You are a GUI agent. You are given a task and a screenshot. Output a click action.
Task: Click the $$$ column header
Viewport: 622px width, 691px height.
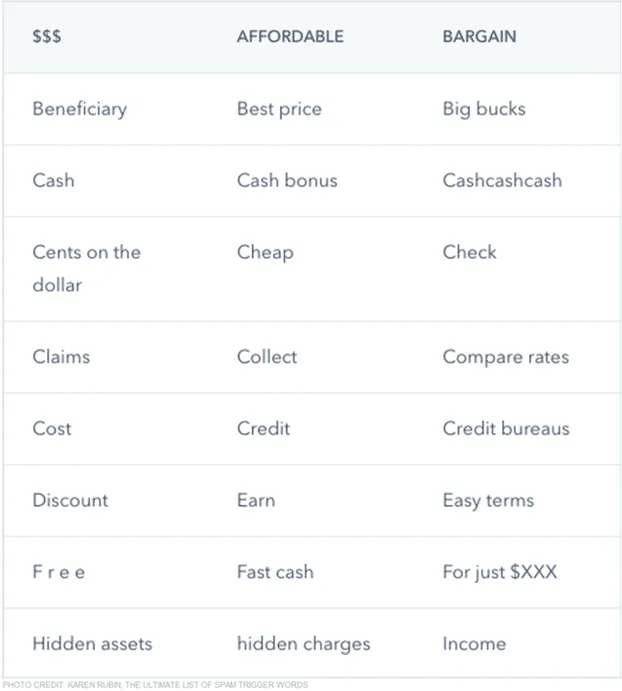47,36
